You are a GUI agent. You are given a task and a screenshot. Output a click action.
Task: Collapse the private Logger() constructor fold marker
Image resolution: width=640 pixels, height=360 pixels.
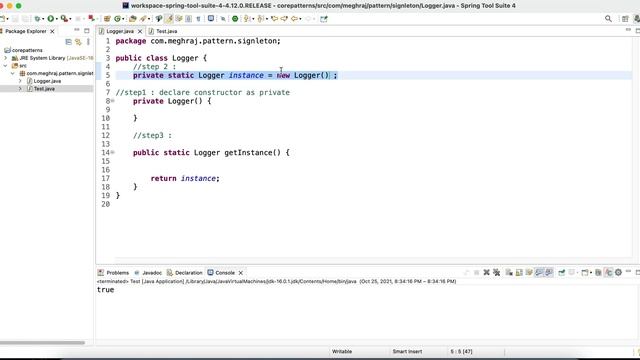pos(113,101)
